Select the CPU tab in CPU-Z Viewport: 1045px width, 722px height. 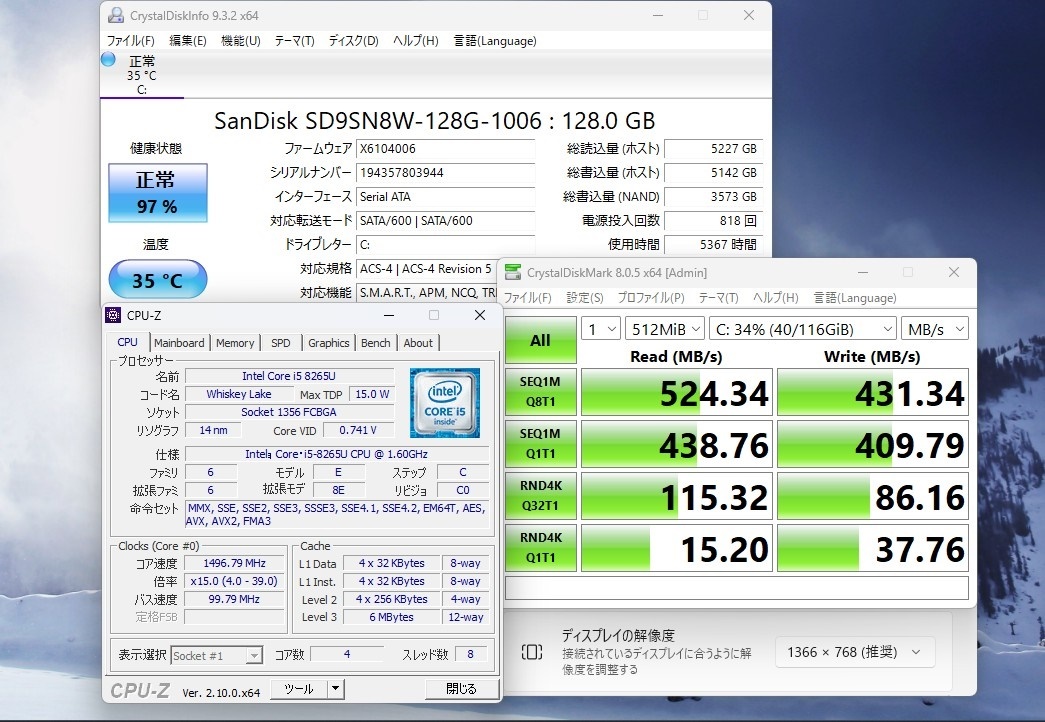(x=127, y=342)
